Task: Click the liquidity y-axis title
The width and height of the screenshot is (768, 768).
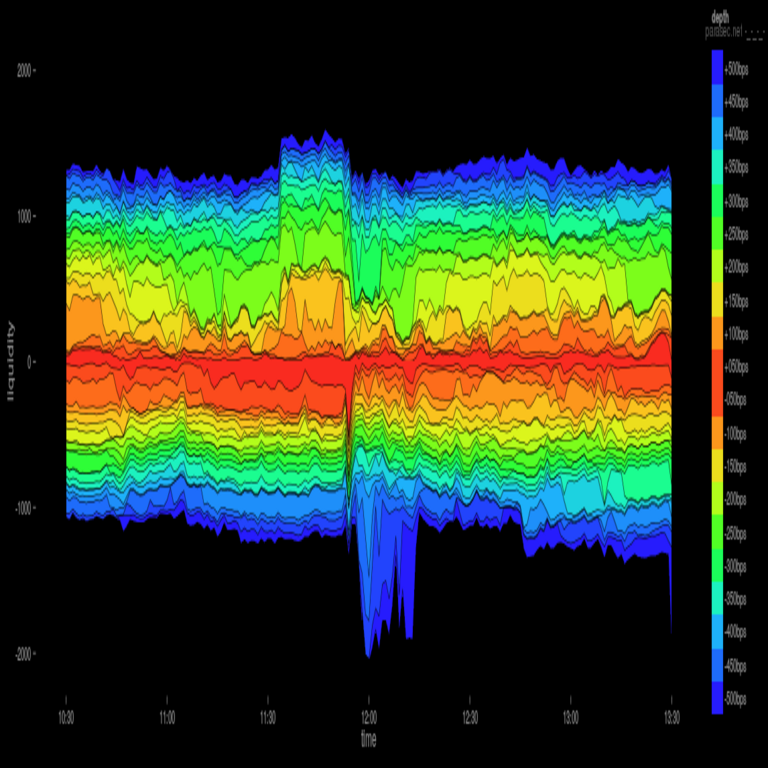Action: (x=11, y=362)
